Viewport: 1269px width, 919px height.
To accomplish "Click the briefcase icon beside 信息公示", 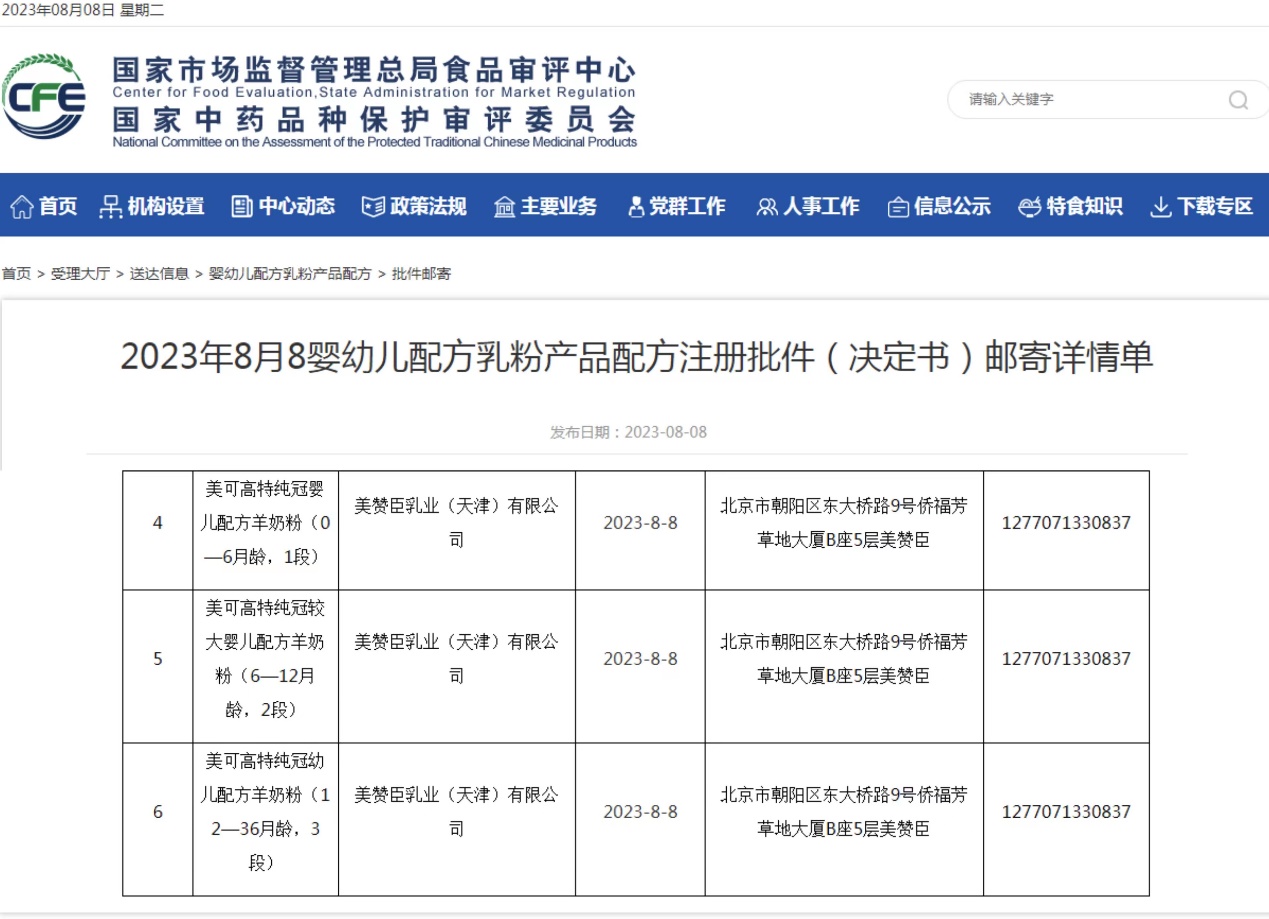I will 898,207.
